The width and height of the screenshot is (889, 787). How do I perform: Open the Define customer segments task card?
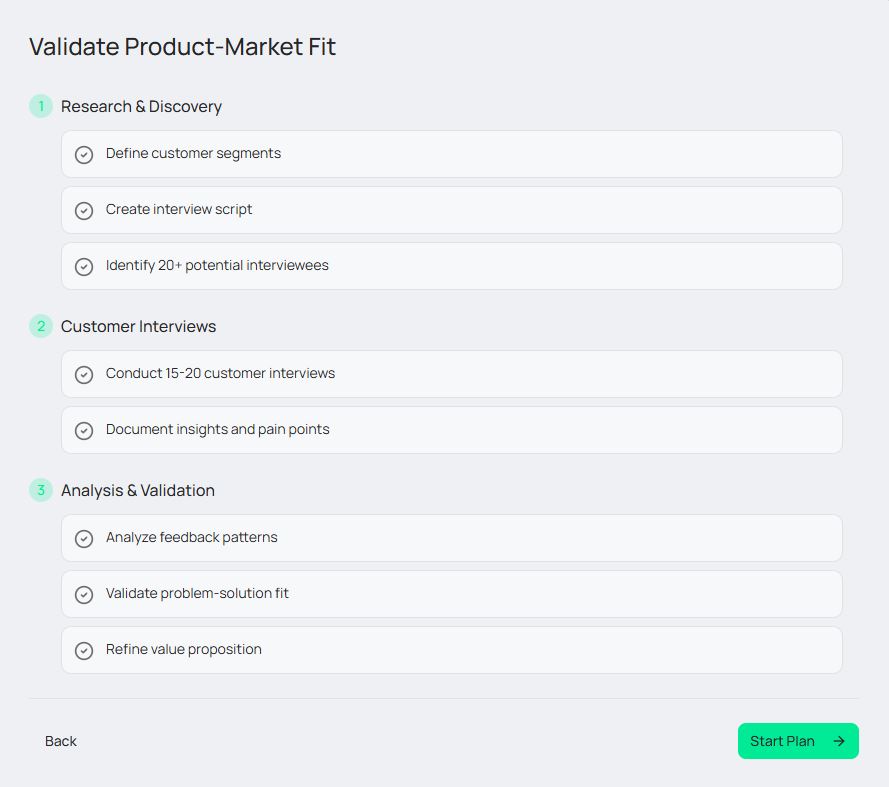tap(451, 154)
